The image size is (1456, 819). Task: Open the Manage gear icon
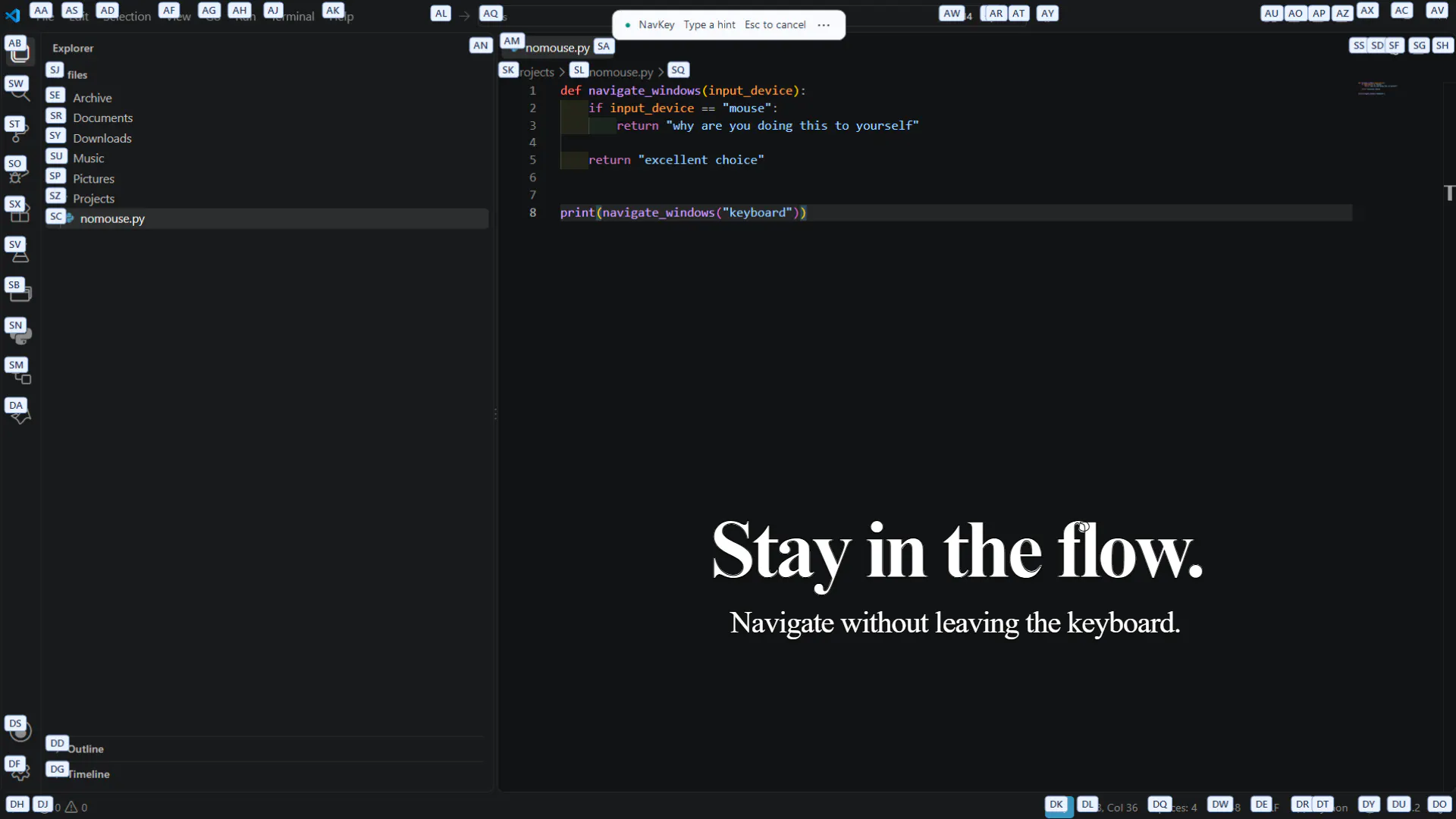[x=20, y=772]
